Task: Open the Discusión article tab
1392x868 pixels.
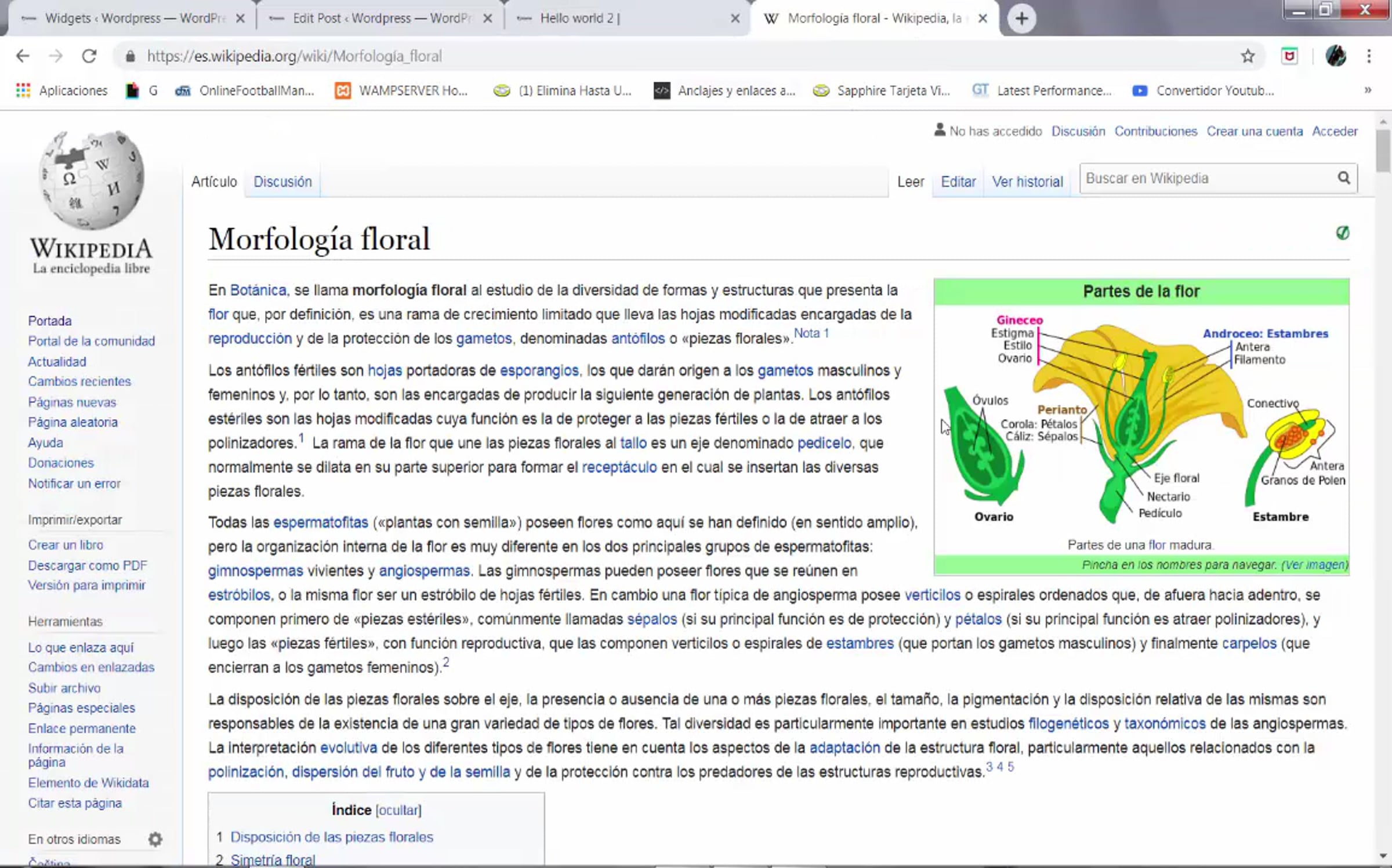Action: click(282, 181)
